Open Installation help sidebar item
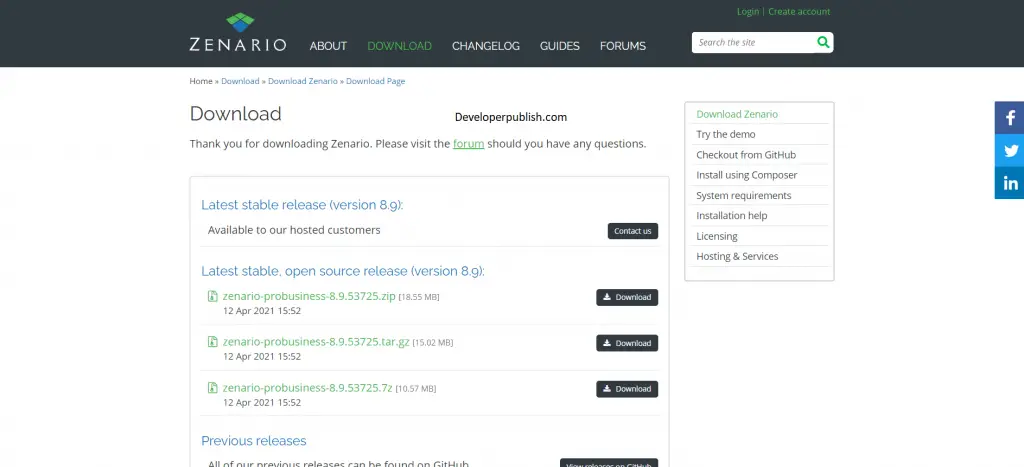 coord(731,216)
